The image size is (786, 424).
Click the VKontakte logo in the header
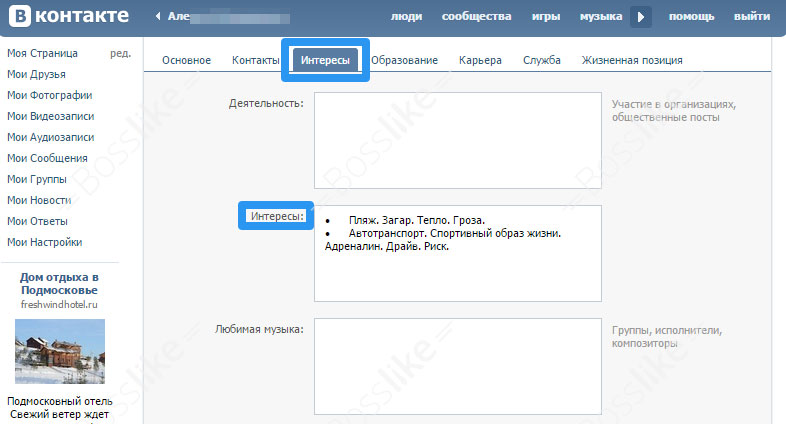click(69, 16)
